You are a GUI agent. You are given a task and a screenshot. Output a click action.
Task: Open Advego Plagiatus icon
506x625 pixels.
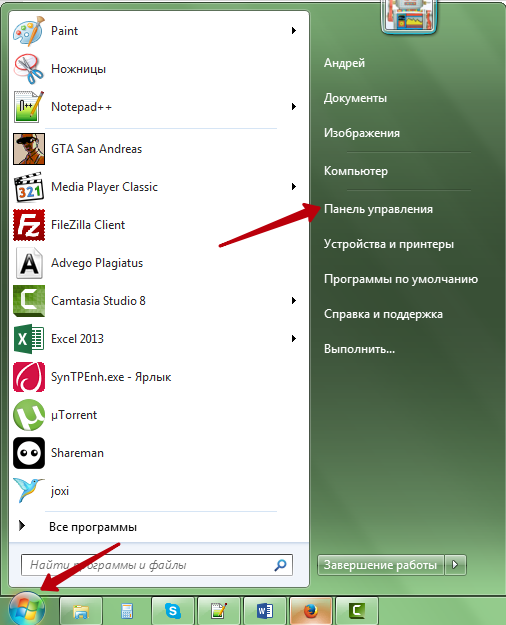click(29, 263)
